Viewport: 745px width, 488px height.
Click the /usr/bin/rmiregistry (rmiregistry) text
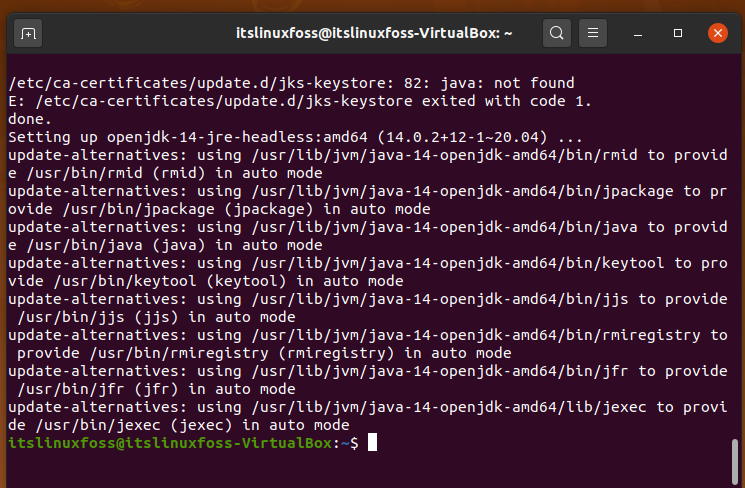click(x=242, y=353)
